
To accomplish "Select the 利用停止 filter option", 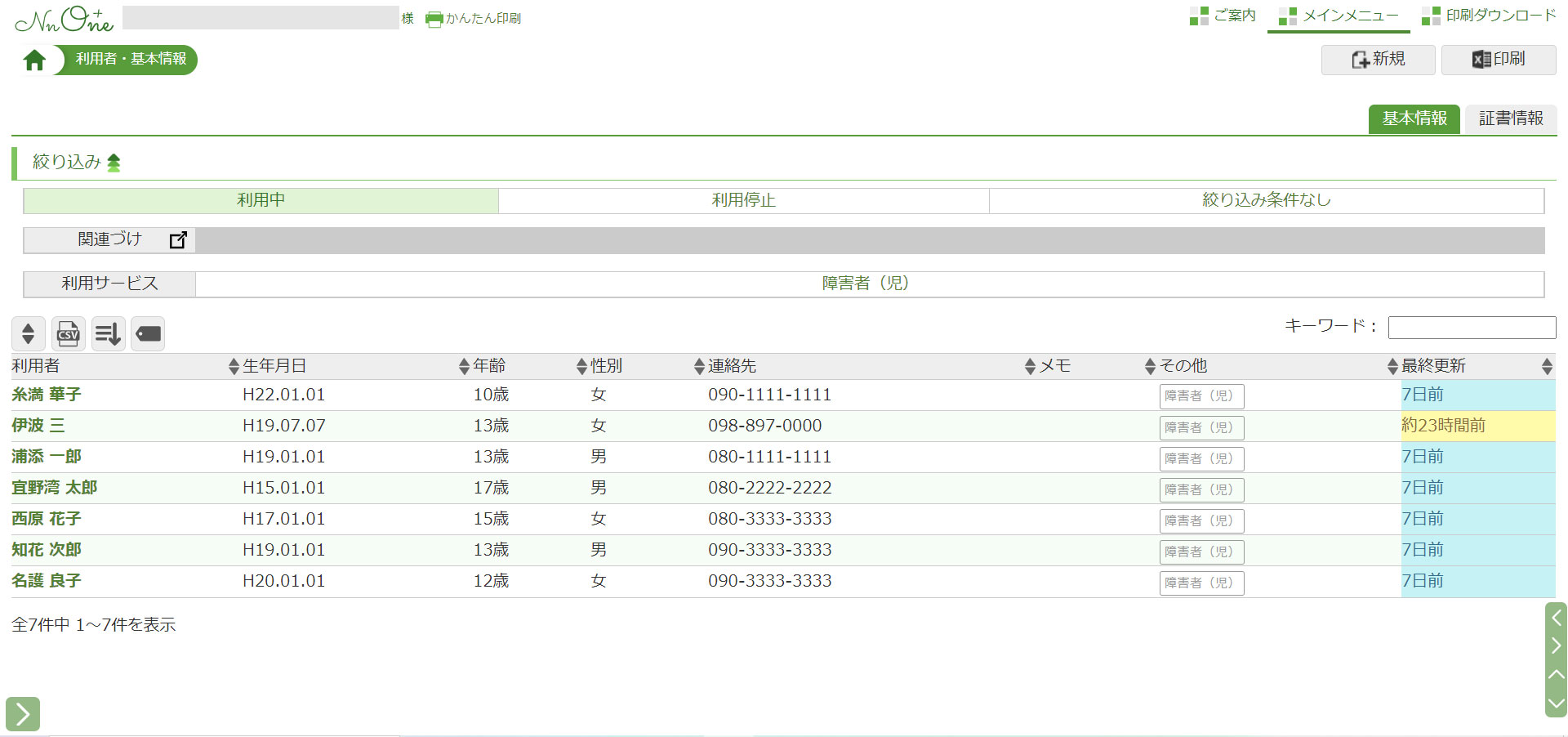I will [x=743, y=200].
